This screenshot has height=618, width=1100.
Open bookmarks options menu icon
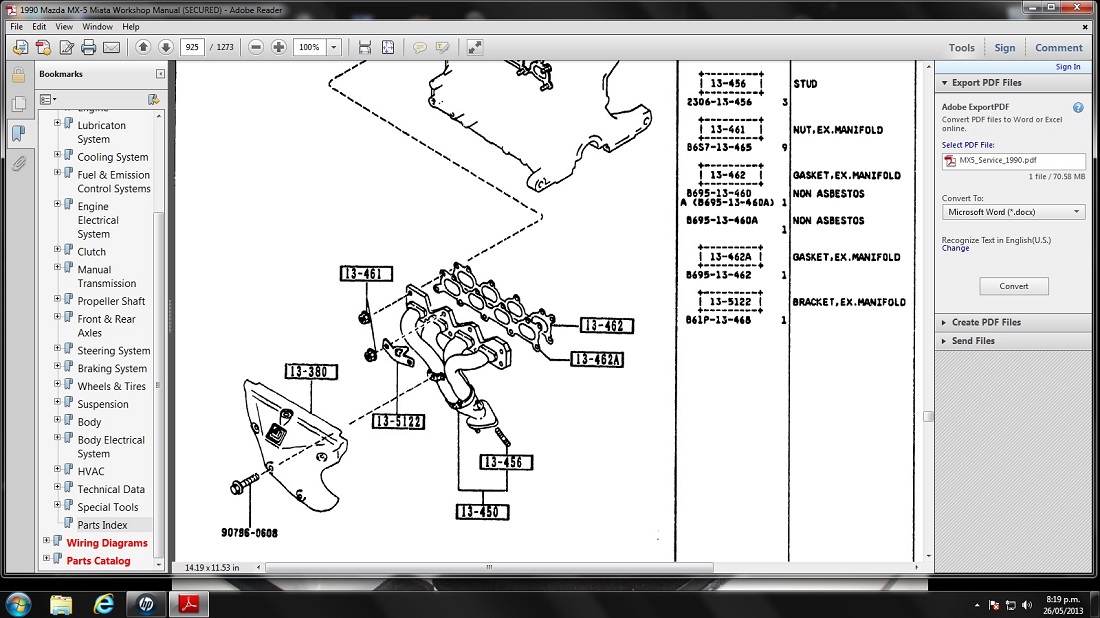pyautogui.click(x=48, y=100)
